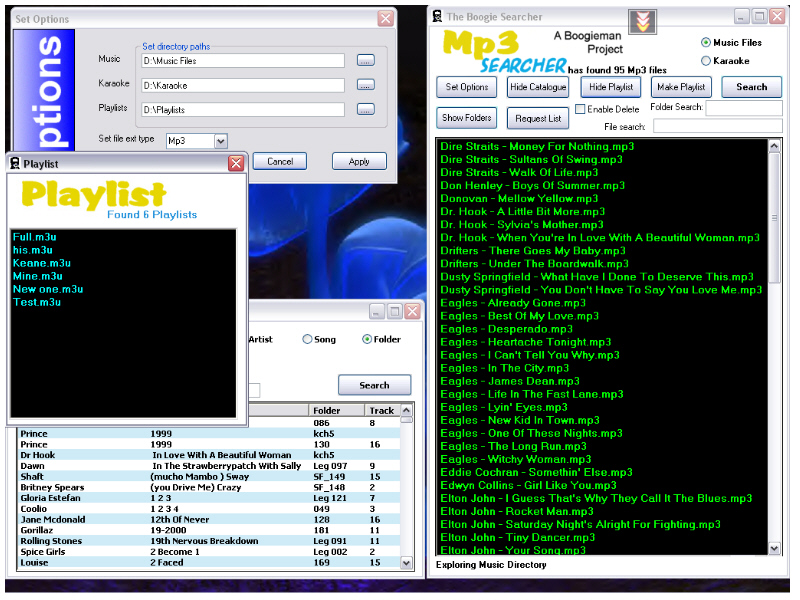Click the browse button for Karaoke directory
Image resolution: width=800 pixels, height=600 pixels.
click(x=366, y=85)
